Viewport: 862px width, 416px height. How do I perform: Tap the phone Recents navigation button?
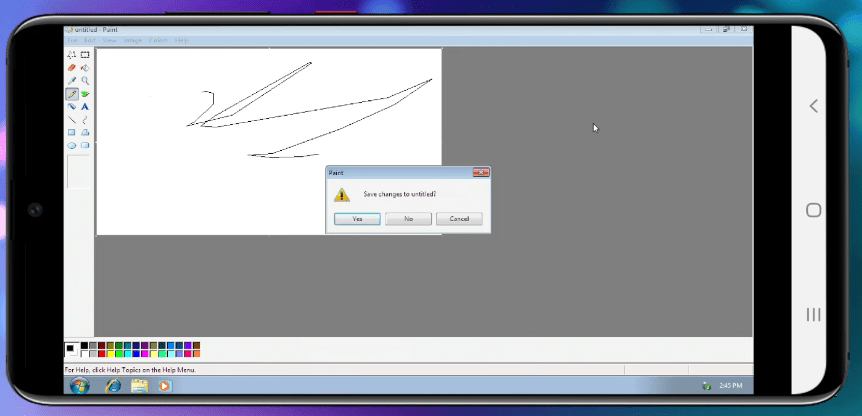coord(814,314)
